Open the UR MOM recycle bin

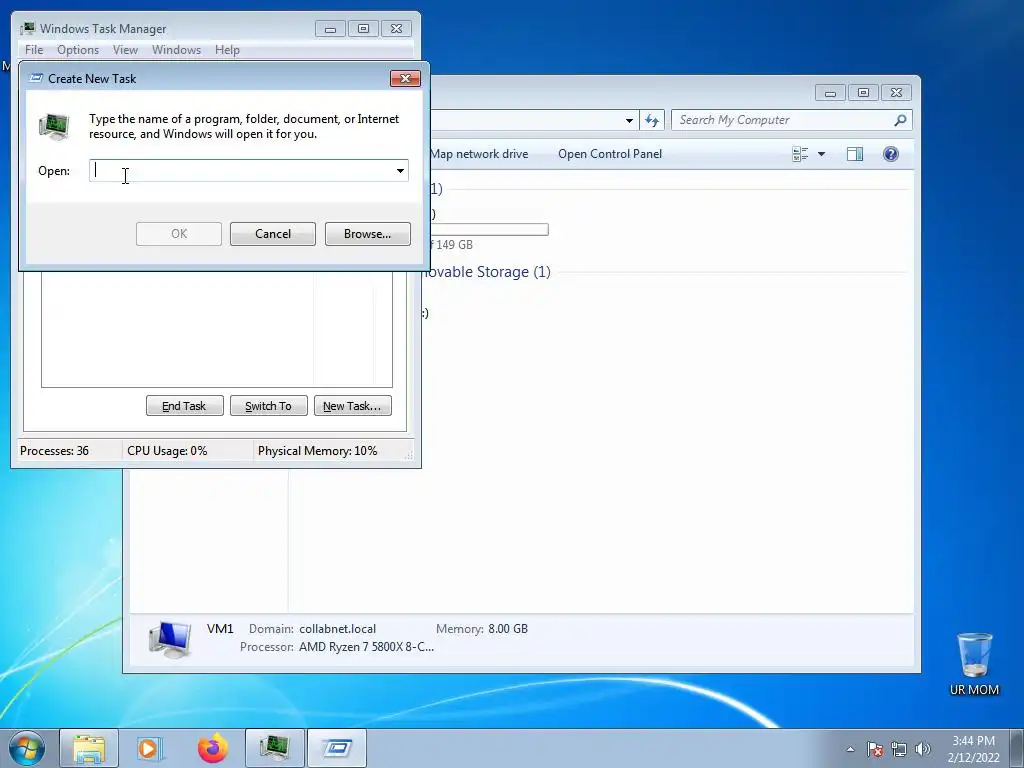(x=974, y=664)
